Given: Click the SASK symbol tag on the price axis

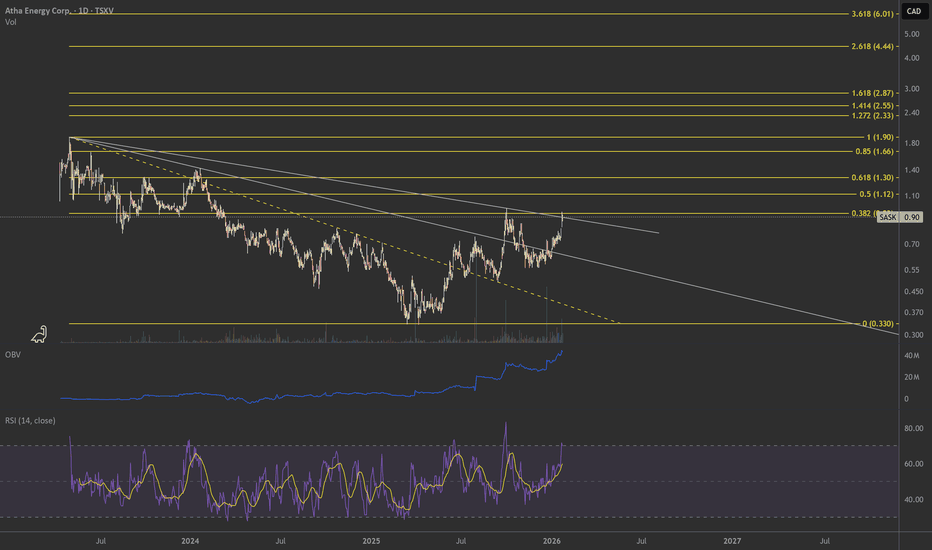Looking at the screenshot, I should pos(887,218).
